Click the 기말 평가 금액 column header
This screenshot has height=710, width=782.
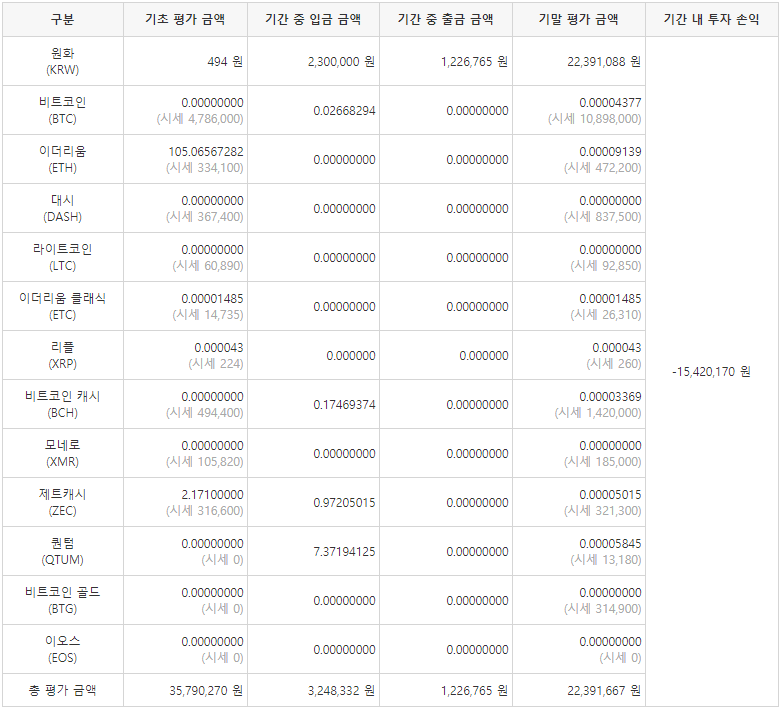tap(578, 20)
